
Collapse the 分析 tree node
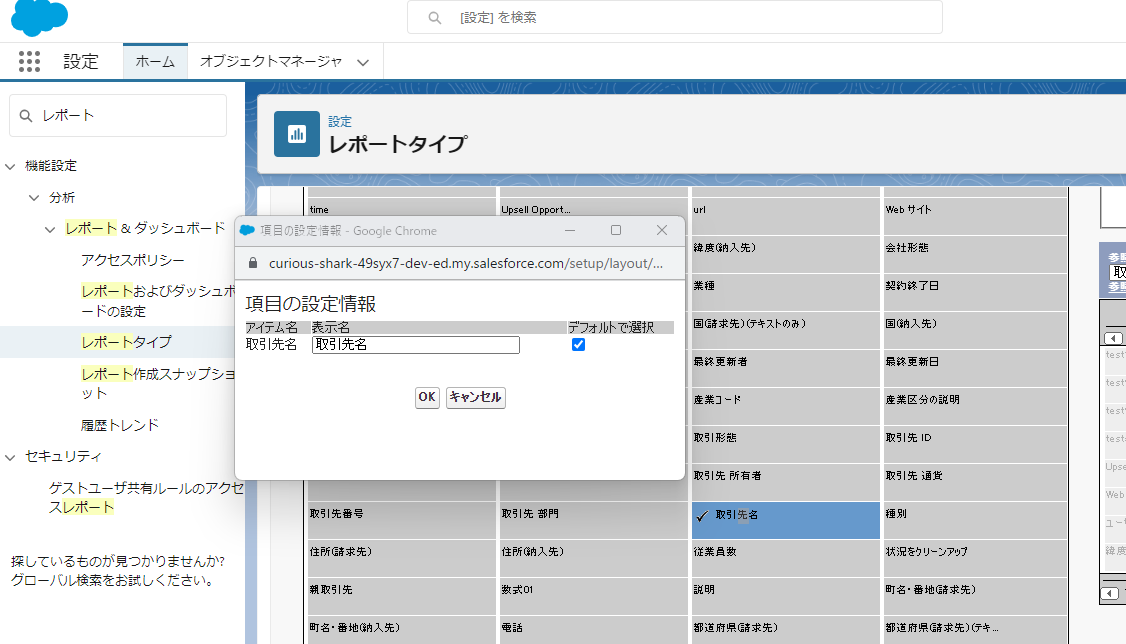[x=34, y=198]
